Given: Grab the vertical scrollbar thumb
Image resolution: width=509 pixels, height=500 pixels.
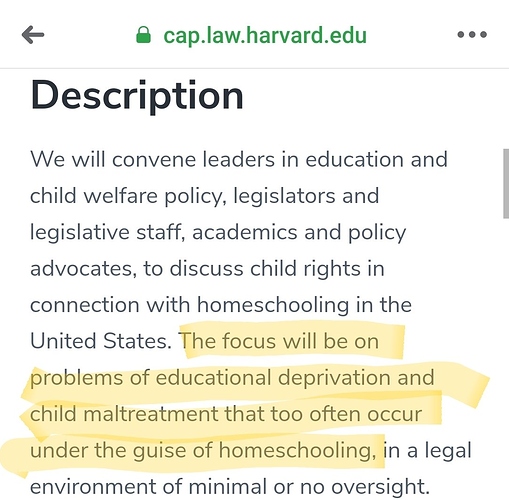Looking at the screenshot, I should pos(506,183).
